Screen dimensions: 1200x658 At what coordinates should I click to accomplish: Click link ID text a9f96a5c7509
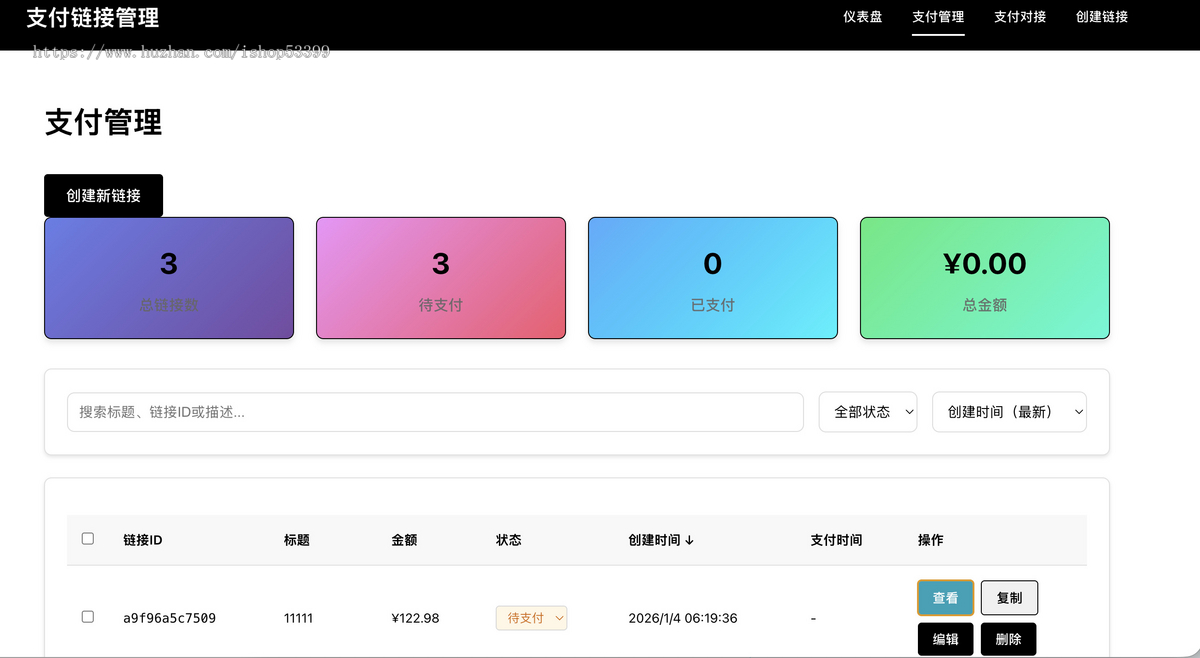169,618
